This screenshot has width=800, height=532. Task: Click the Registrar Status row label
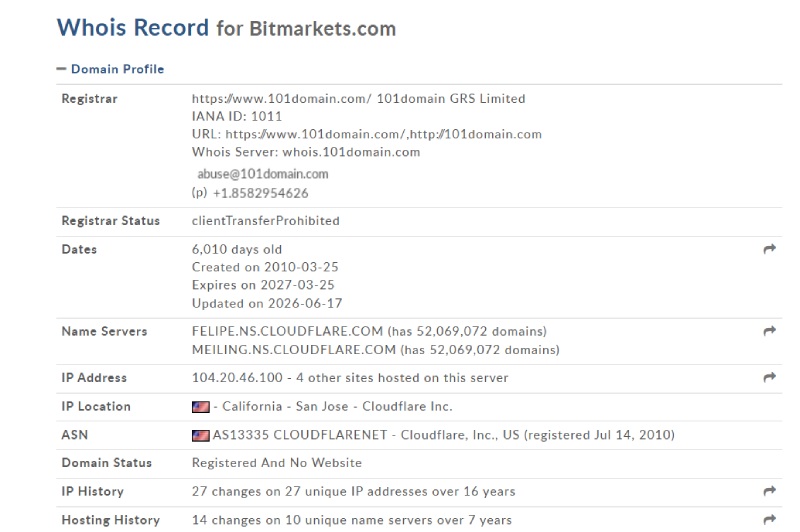(x=111, y=221)
